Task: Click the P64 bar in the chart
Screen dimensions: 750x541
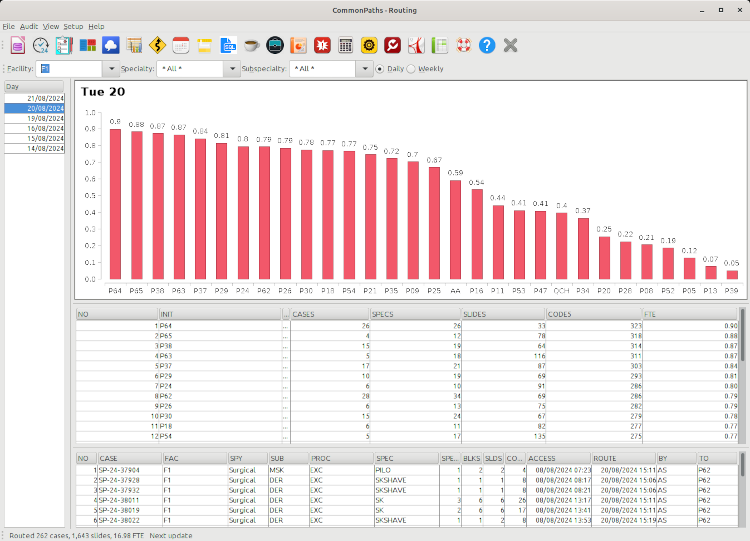Action: [115, 204]
